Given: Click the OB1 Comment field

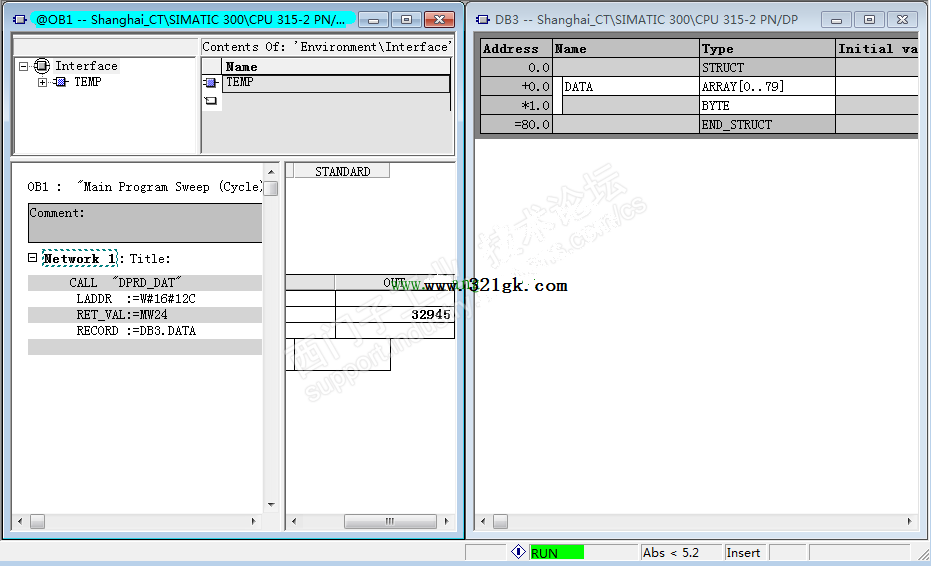Looking at the screenshot, I should pyautogui.click(x=145, y=223).
